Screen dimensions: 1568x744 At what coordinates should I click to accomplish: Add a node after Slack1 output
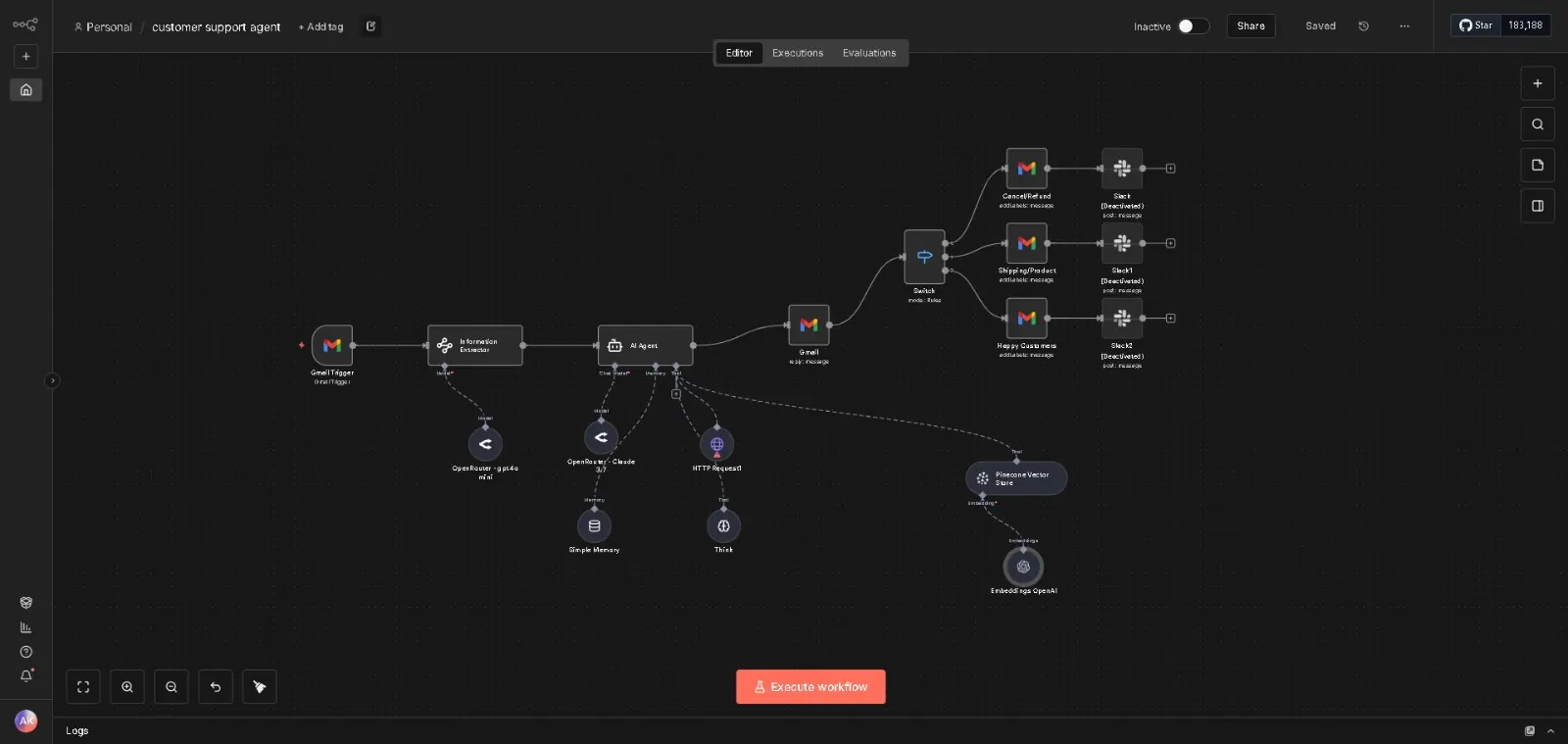tap(1170, 243)
